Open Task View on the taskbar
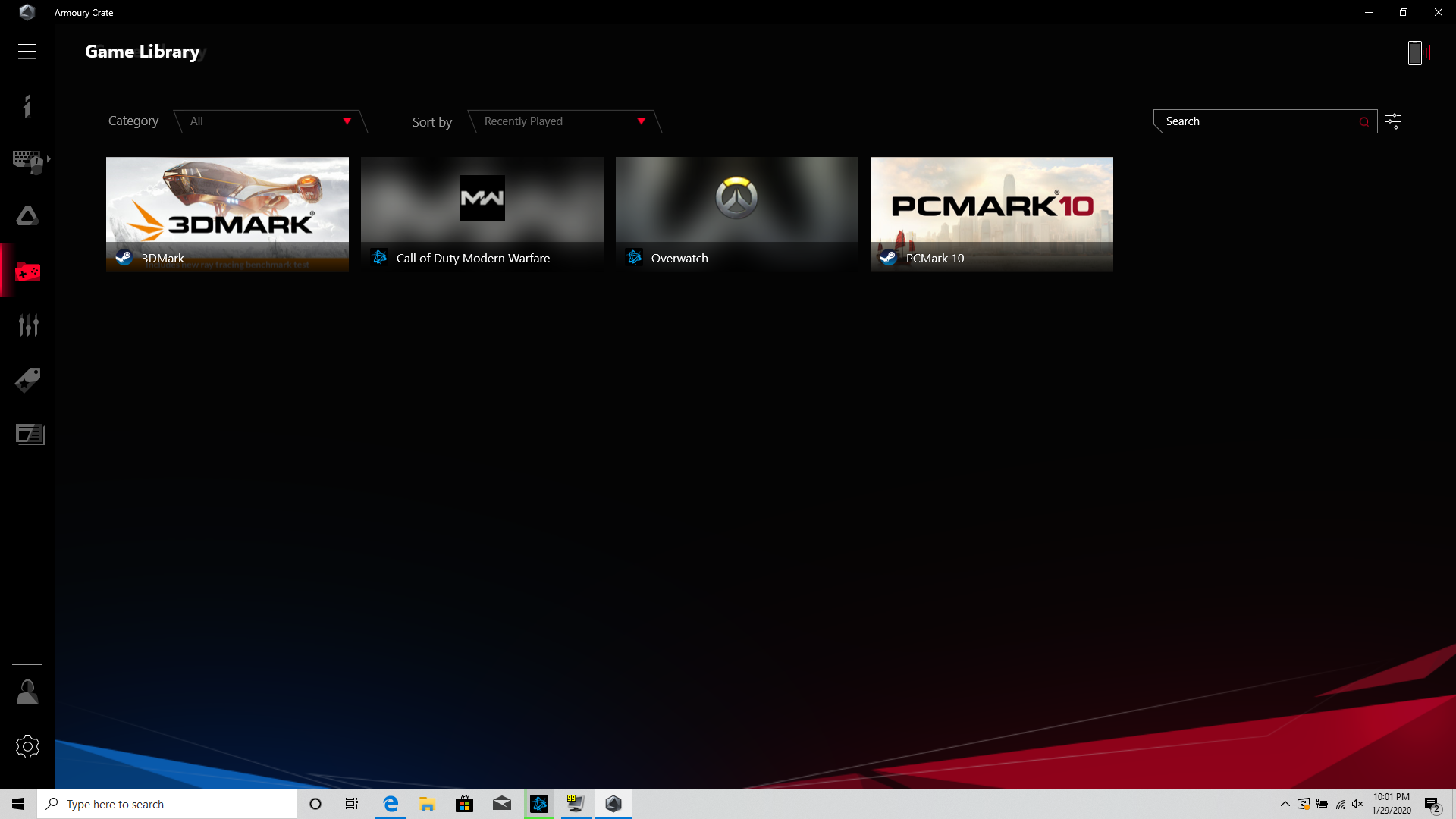 point(352,804)
